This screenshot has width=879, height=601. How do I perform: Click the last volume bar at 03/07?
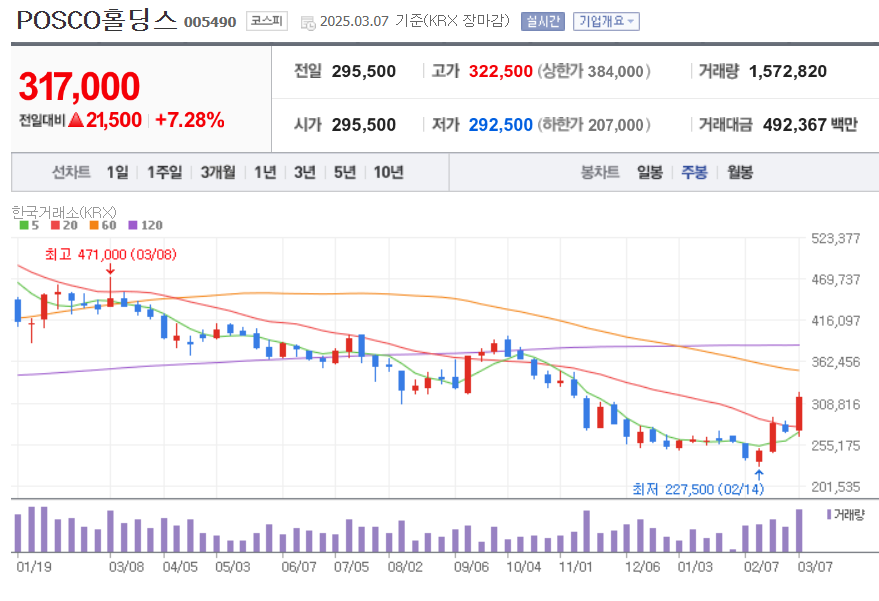point(799,530)
